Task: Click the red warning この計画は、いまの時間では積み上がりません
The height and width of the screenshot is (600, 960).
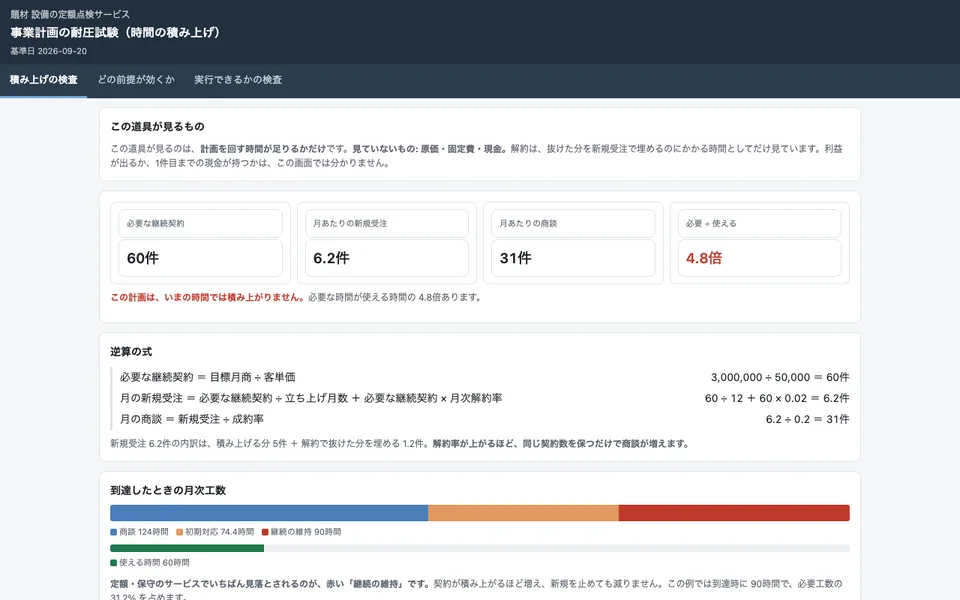Action: coord(208,298)
